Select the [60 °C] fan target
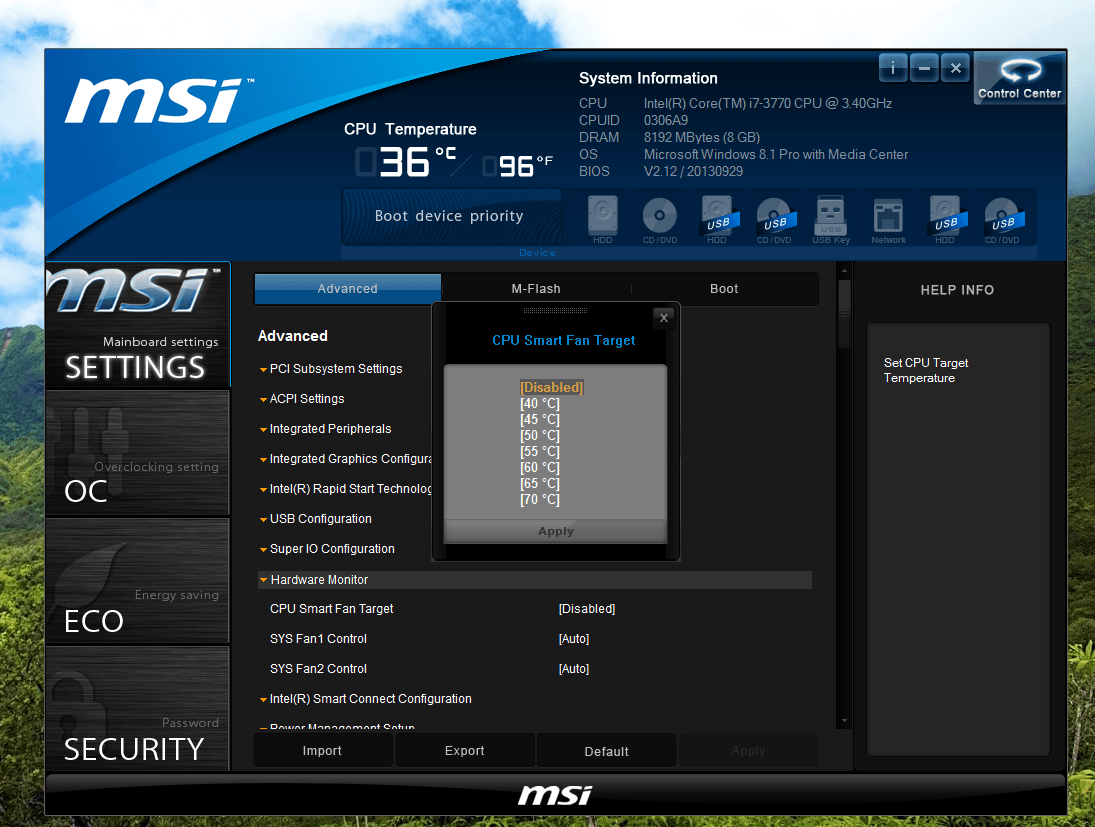This screenshot has width=1095, height=827. pyautogui.click(x=540, y=468)
